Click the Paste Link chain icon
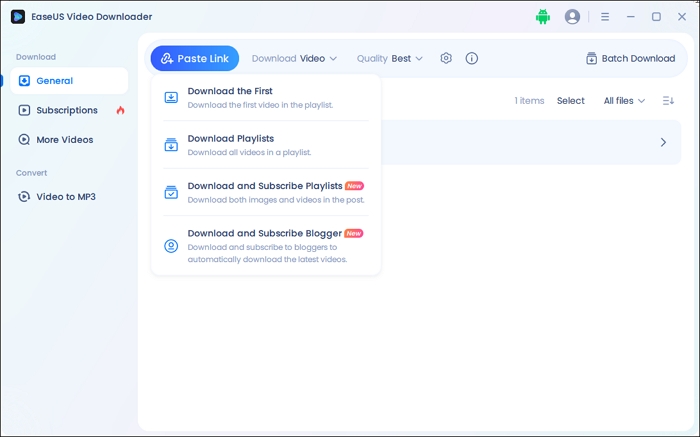 point(167,58)
